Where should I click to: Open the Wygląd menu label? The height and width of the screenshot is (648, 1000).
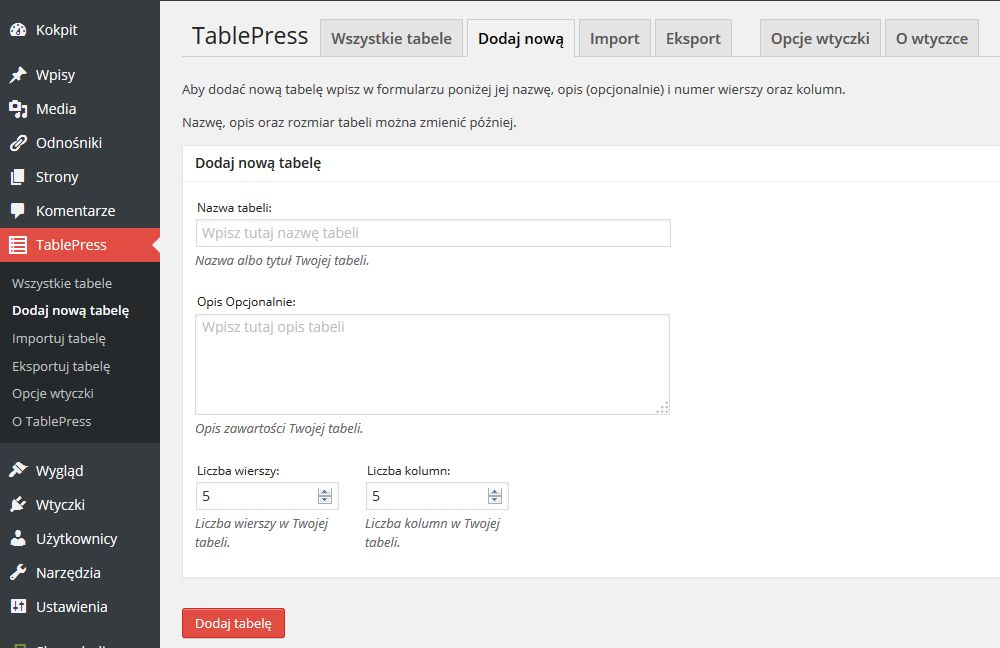[59, 471]
